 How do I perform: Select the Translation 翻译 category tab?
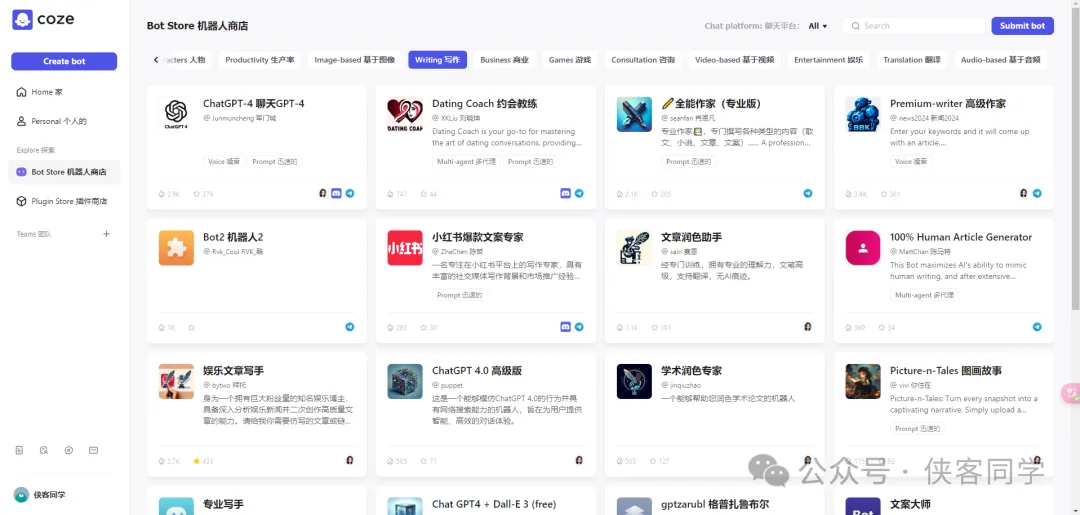point(912,60)
